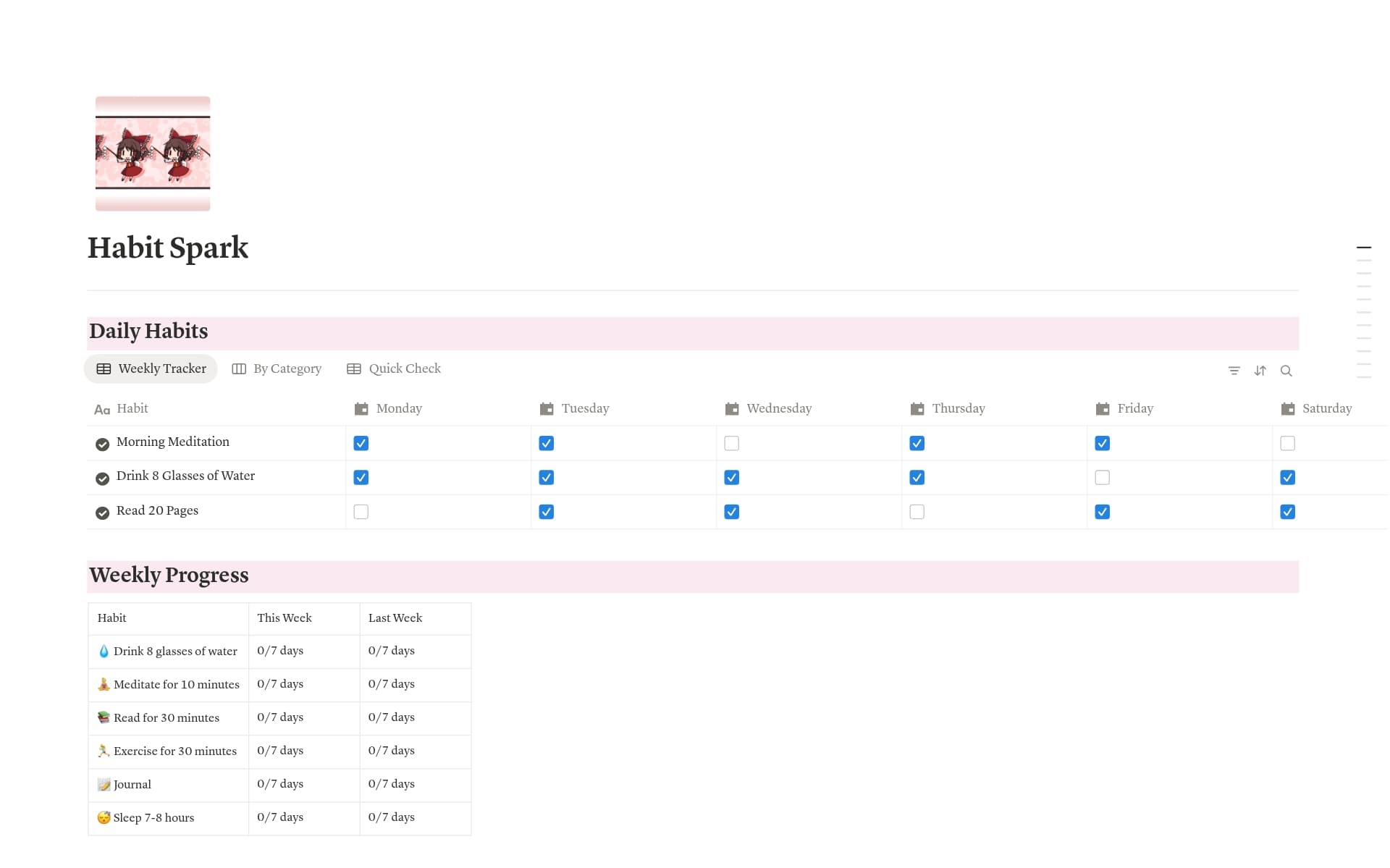Open the Drink 8 Glasses of Water entry

(185, 476)
